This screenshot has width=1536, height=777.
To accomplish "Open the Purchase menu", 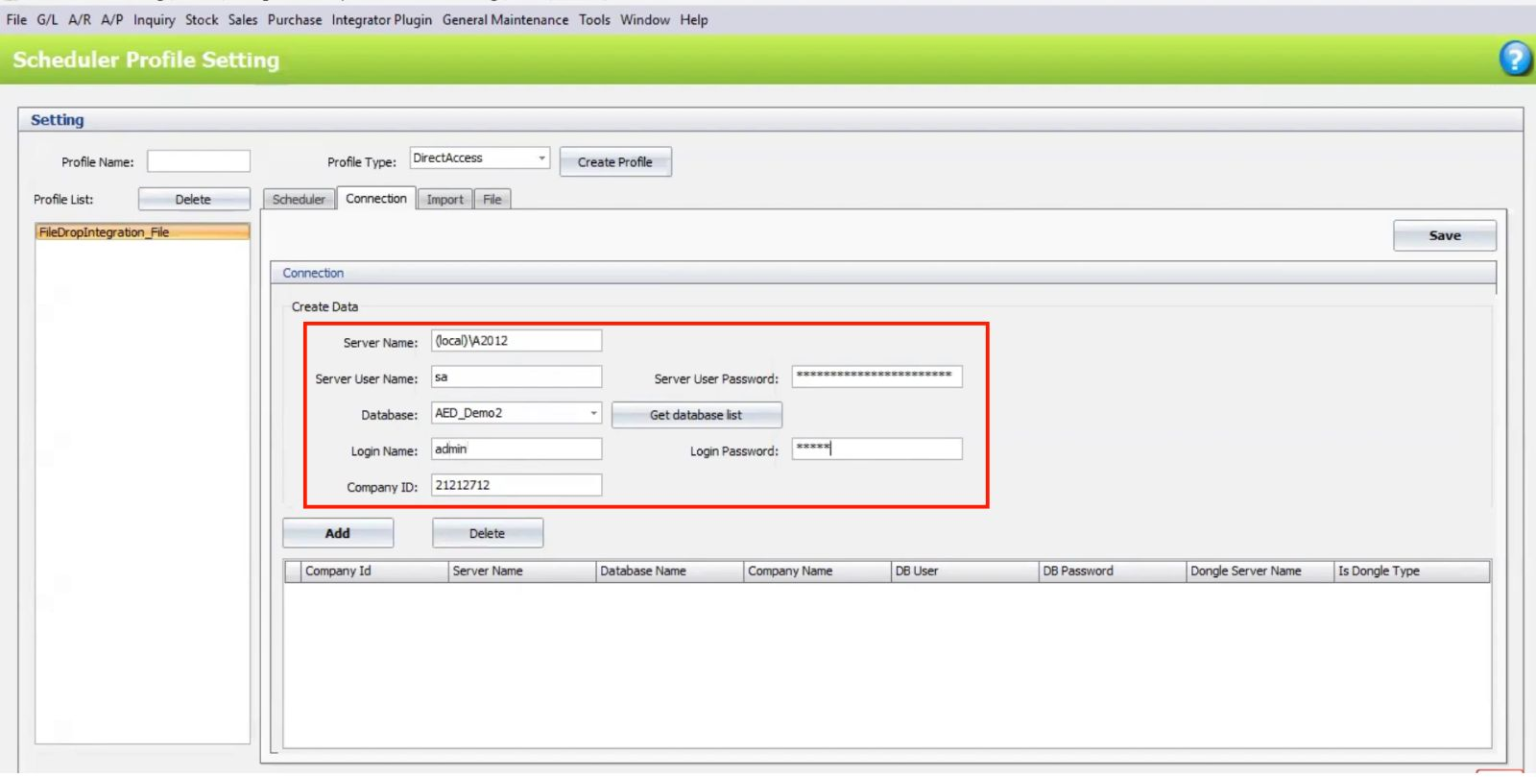I will point(296,21).
